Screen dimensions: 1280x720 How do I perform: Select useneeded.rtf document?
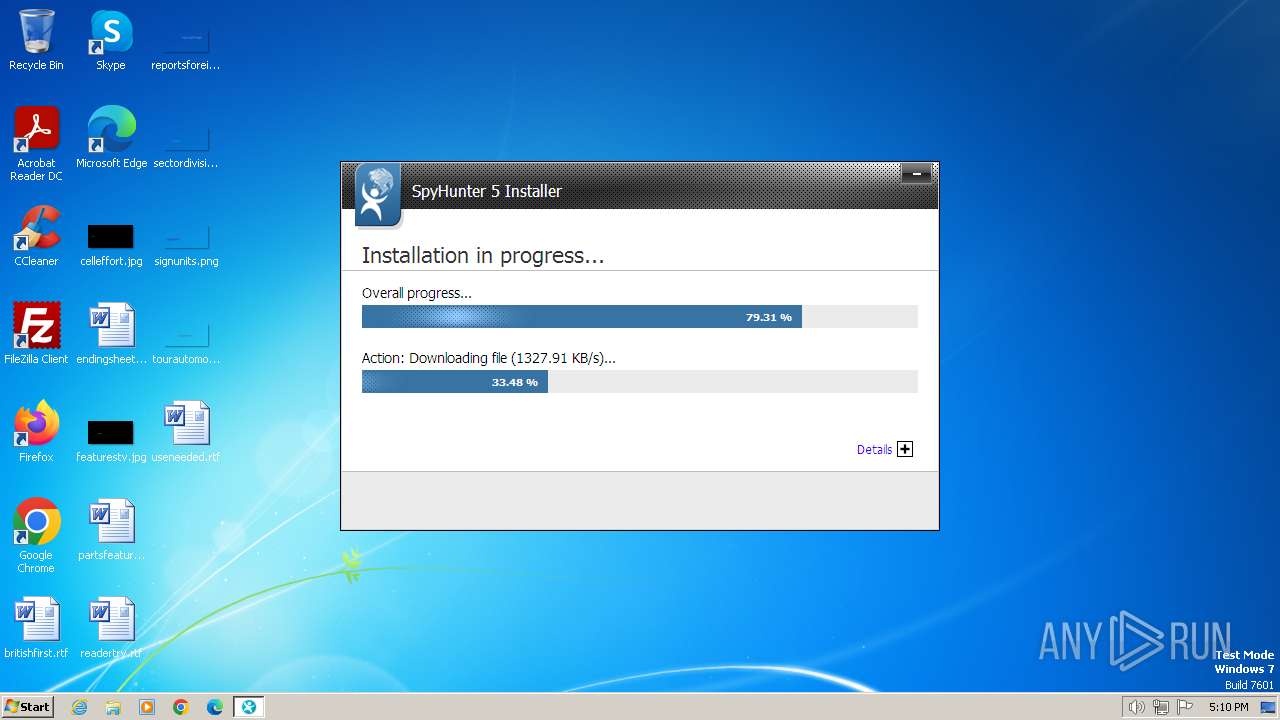pos(185,432)
